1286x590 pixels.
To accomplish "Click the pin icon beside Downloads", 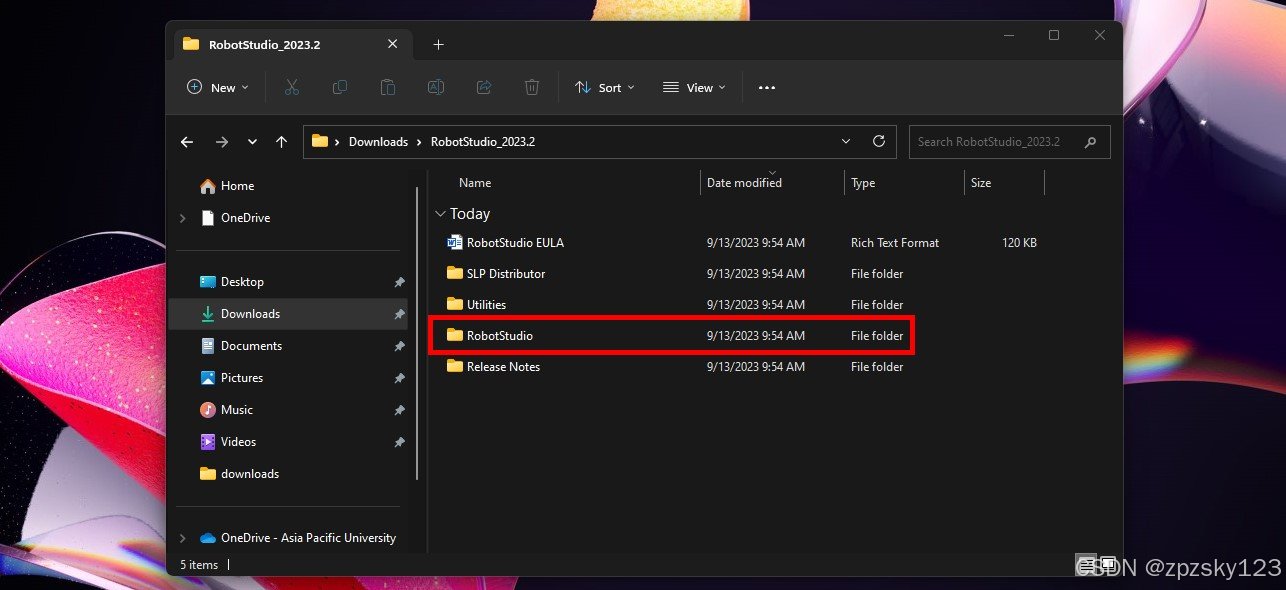I will 399,314.
